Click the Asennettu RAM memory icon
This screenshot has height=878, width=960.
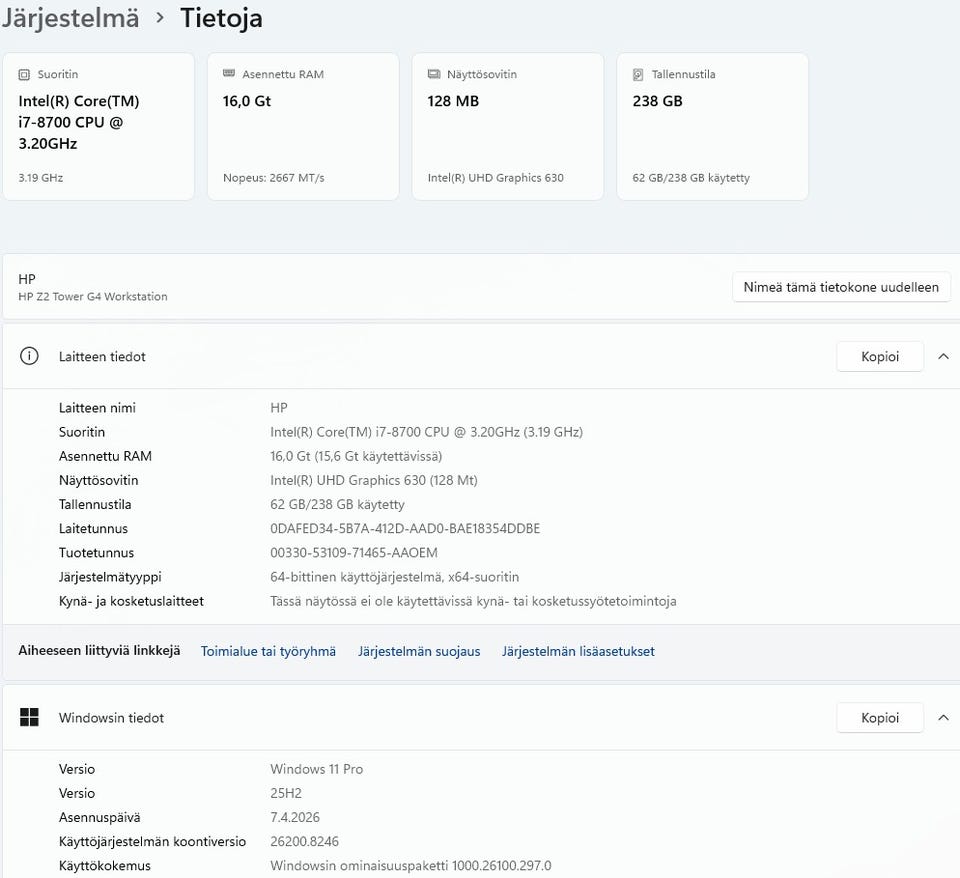coord(229,73)
